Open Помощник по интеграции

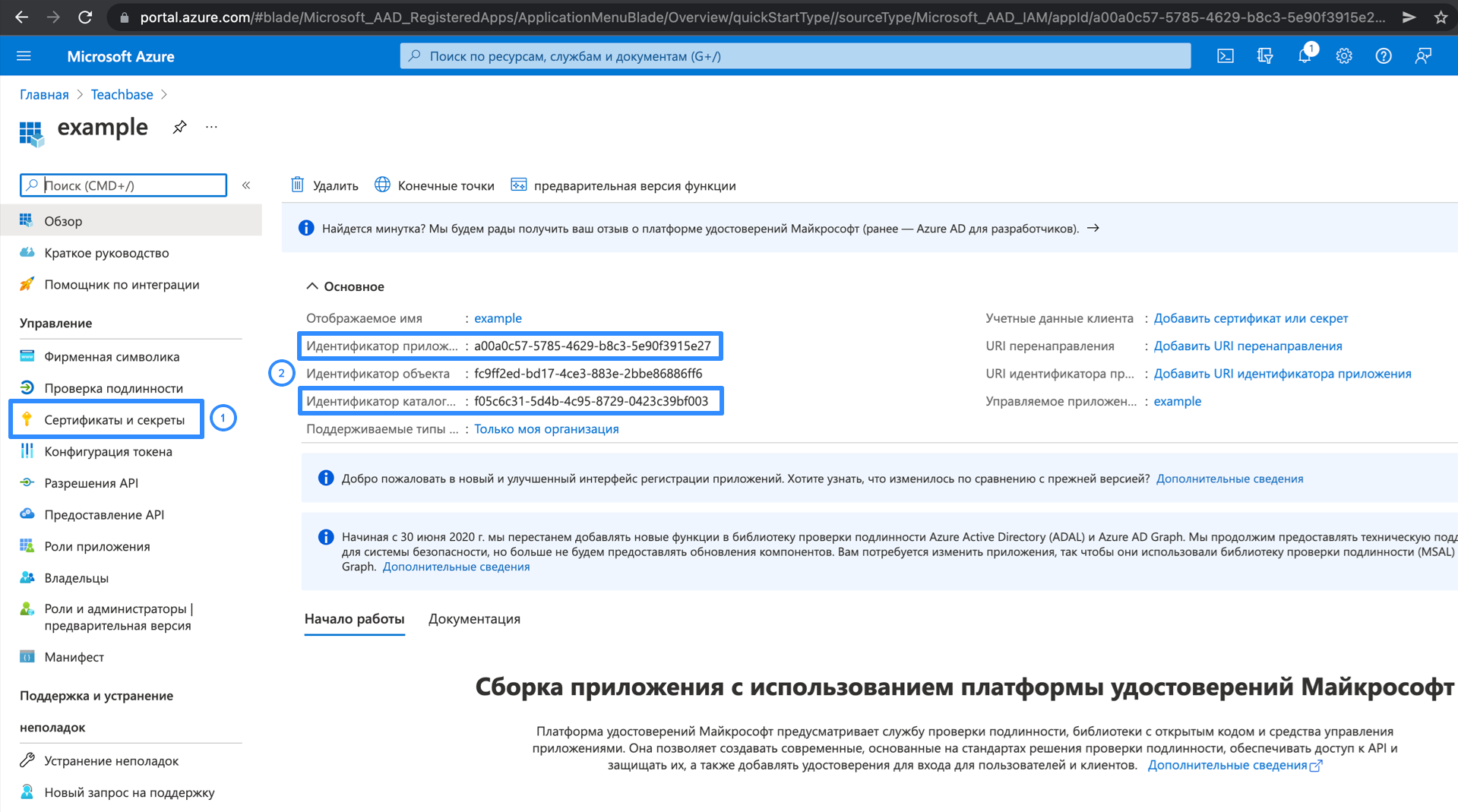tap(122, 285)
